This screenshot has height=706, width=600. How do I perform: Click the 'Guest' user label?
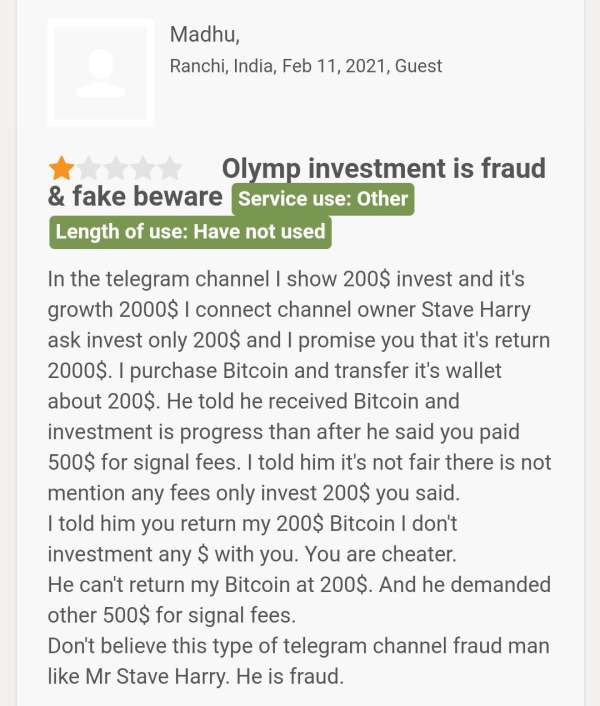click(418, 66)
